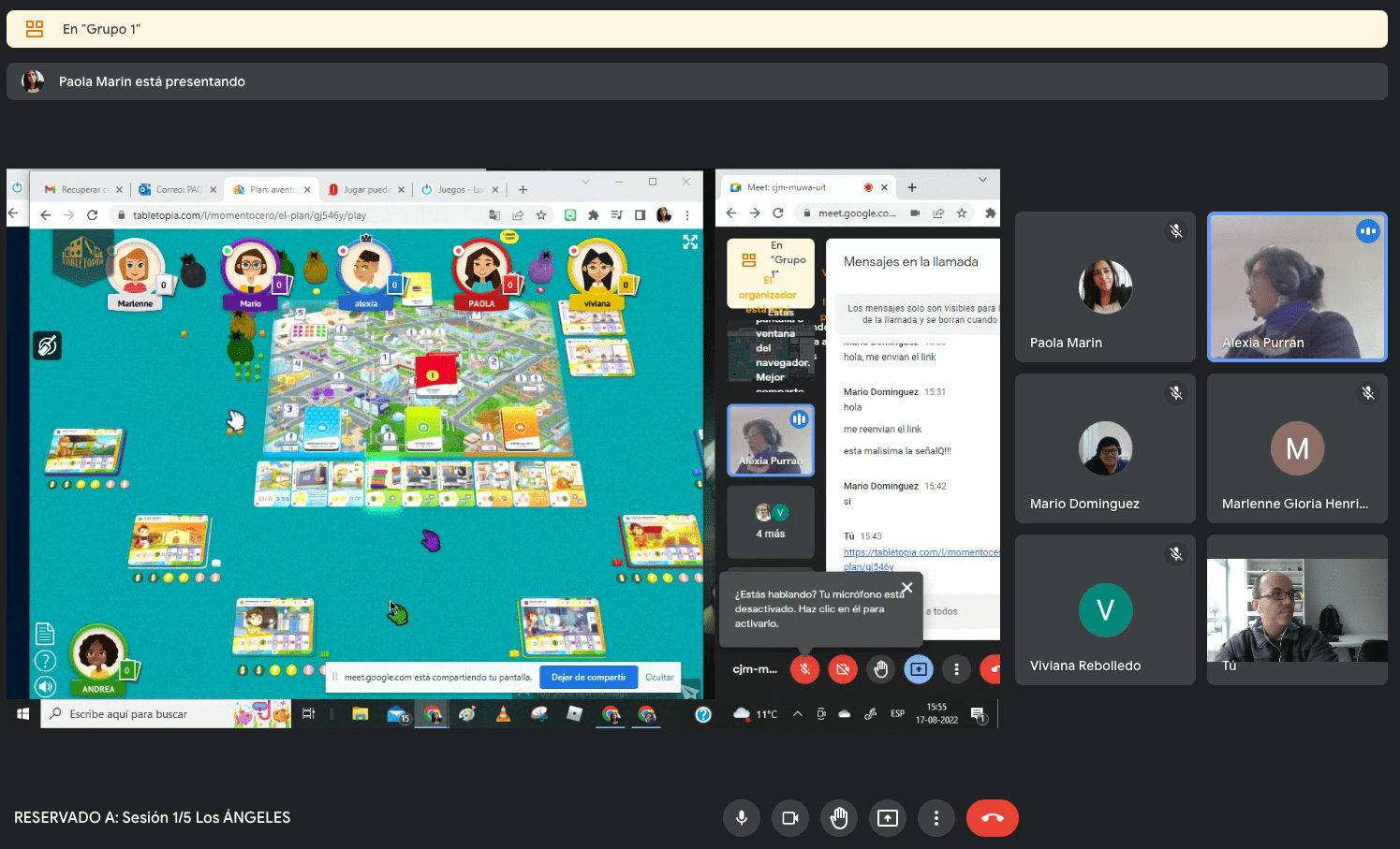The image size is (1400, 849).
Task: Select the alexia player avatar
Action: coord(366,271)
